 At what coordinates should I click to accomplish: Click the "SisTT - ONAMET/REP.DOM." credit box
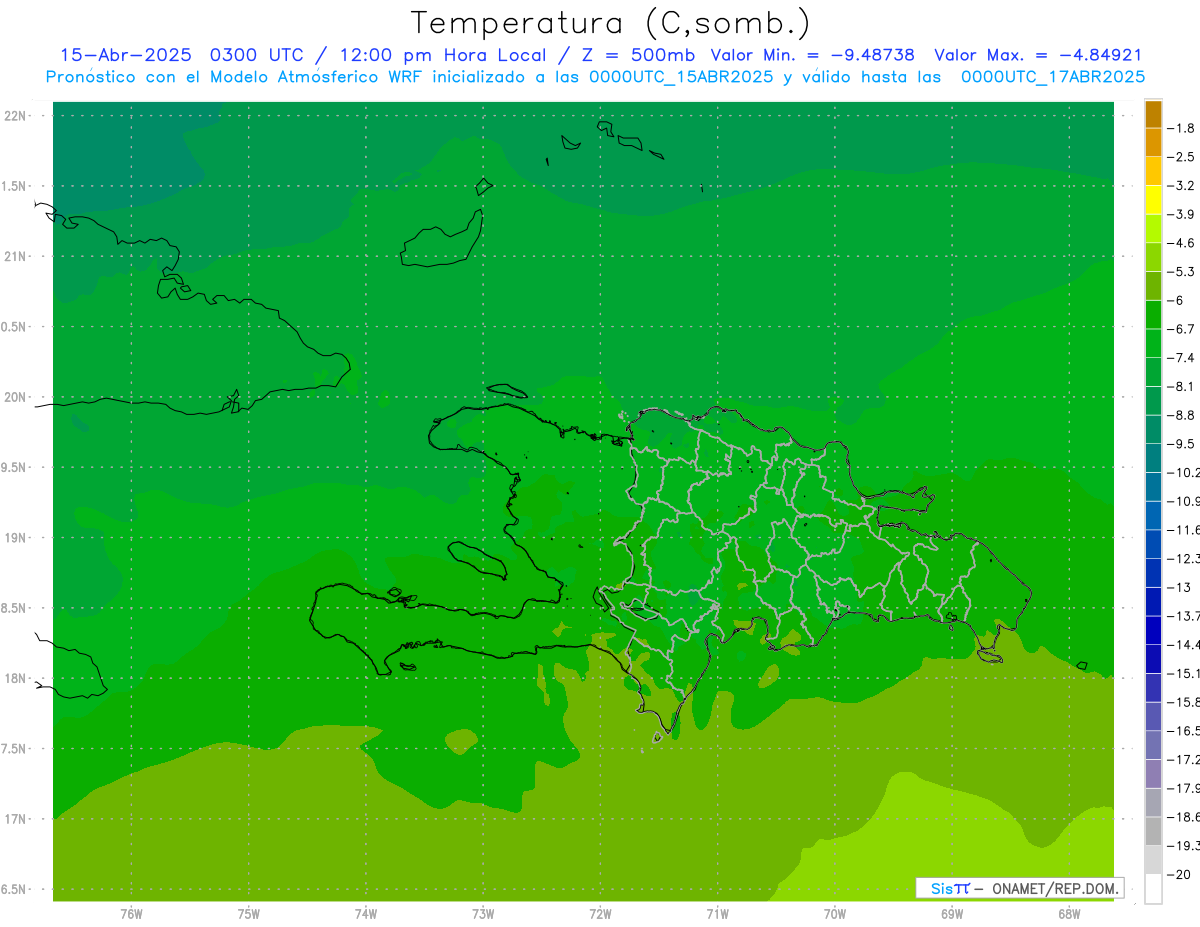1020,888
